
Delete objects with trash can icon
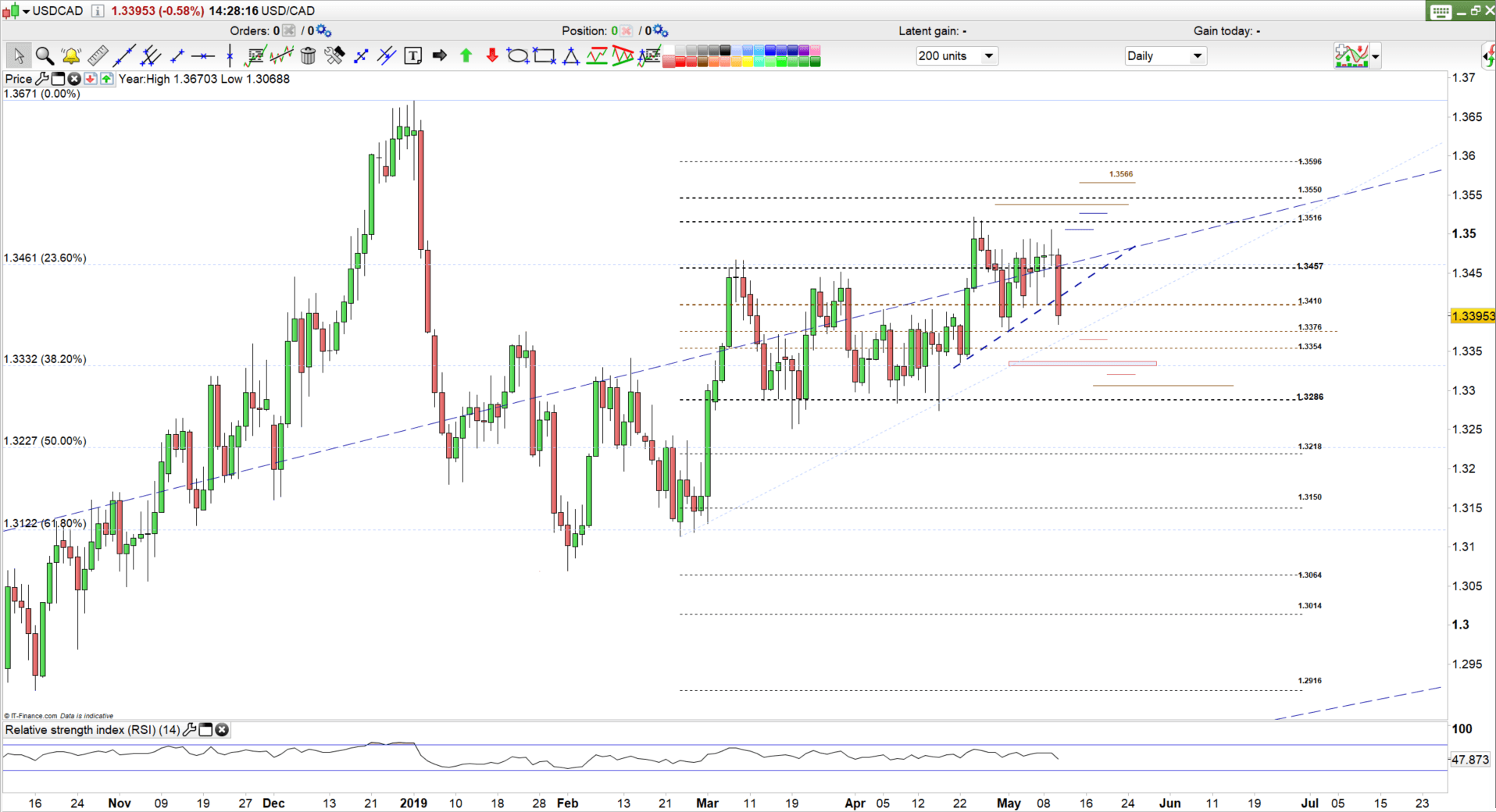308,55
